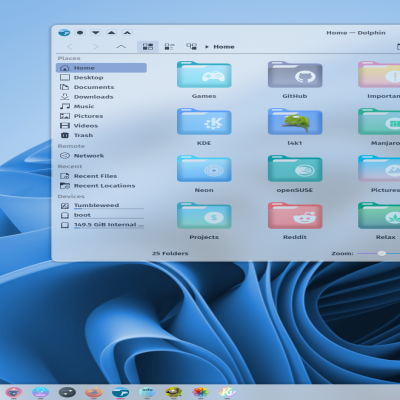The image size is (400, 400).
Task: Open the colorful flower photos app in dock
Action: click(x=201, y=392)
